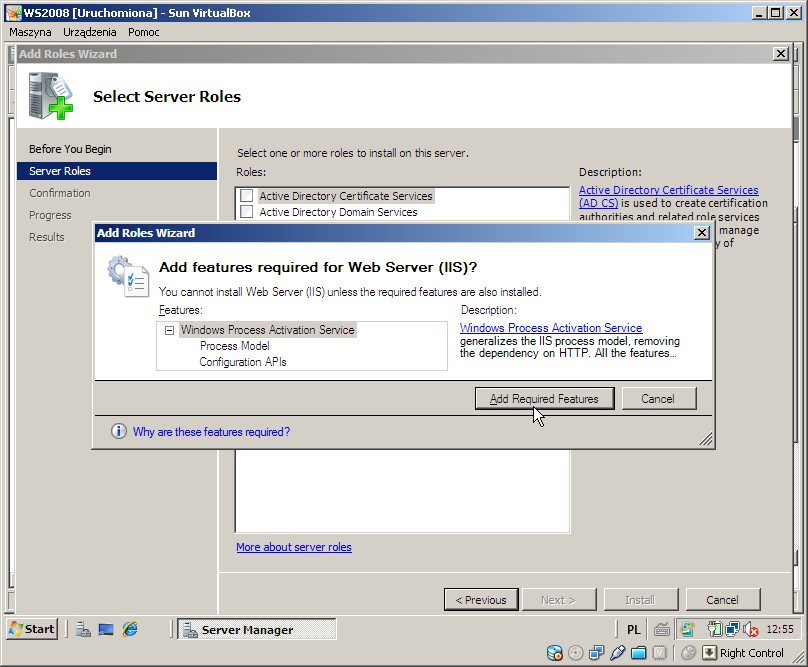Close the inner Add Roles Wizard dialog

(x=702, y=233)
